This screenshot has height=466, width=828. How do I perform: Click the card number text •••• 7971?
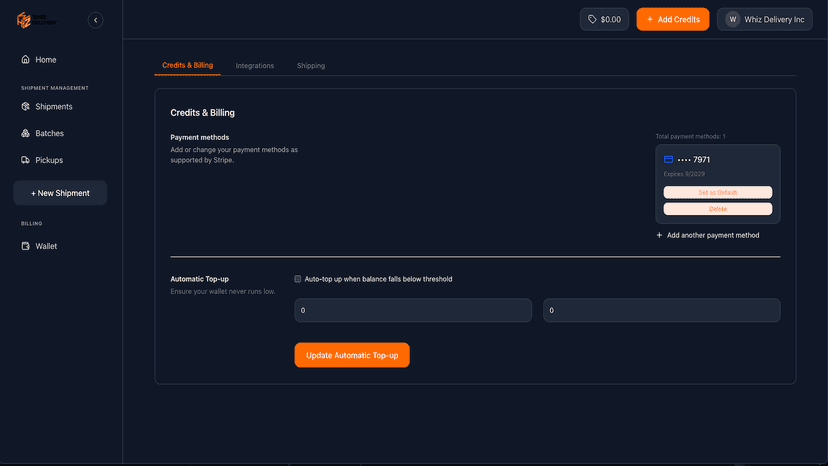coord(693,160)
